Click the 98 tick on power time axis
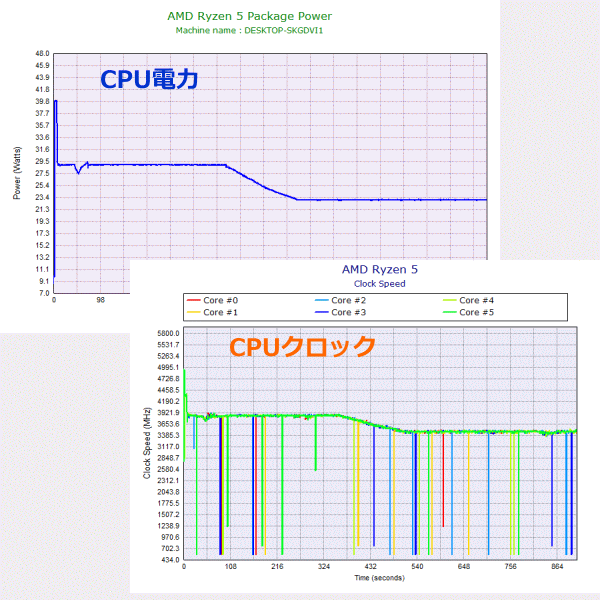 pyautogui.click(x=100, y=300)
